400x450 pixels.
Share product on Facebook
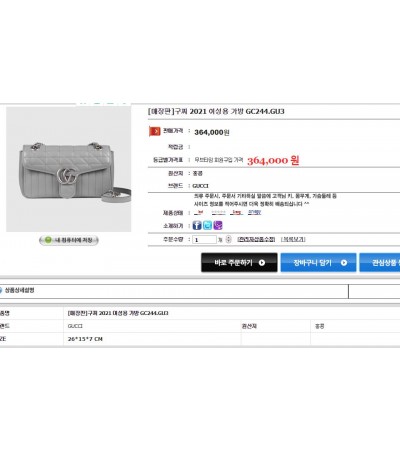tap(197, 226)
